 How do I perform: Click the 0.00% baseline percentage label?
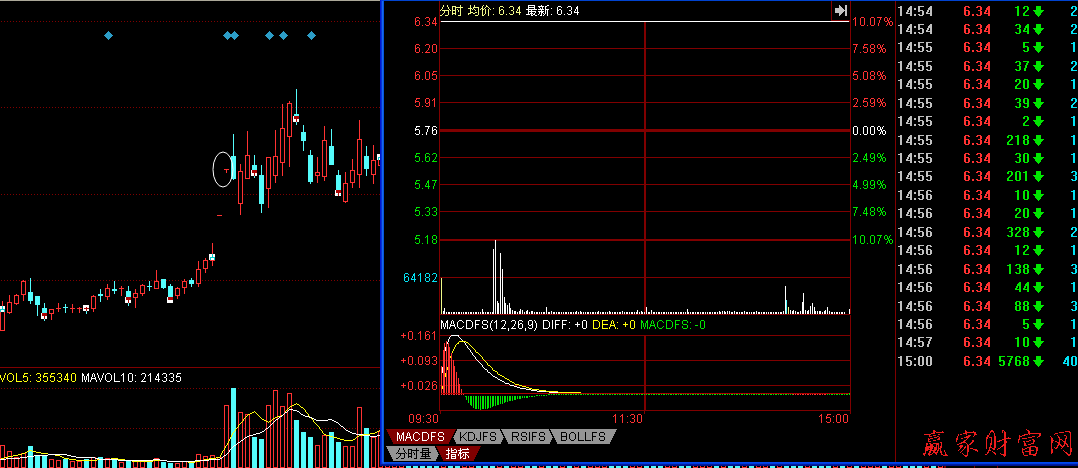867,131
